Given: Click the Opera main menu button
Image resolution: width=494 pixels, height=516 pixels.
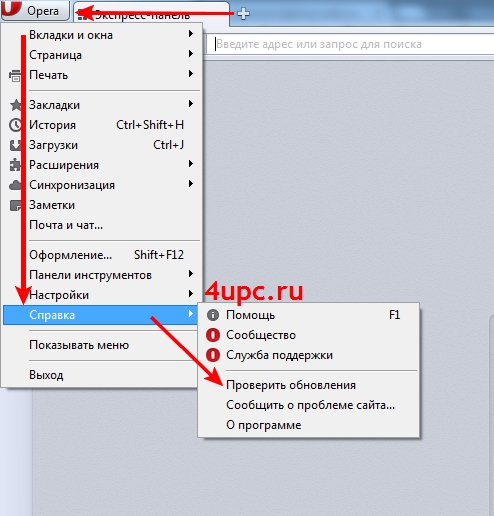Looking at the screenshot, I should (35, 10).
